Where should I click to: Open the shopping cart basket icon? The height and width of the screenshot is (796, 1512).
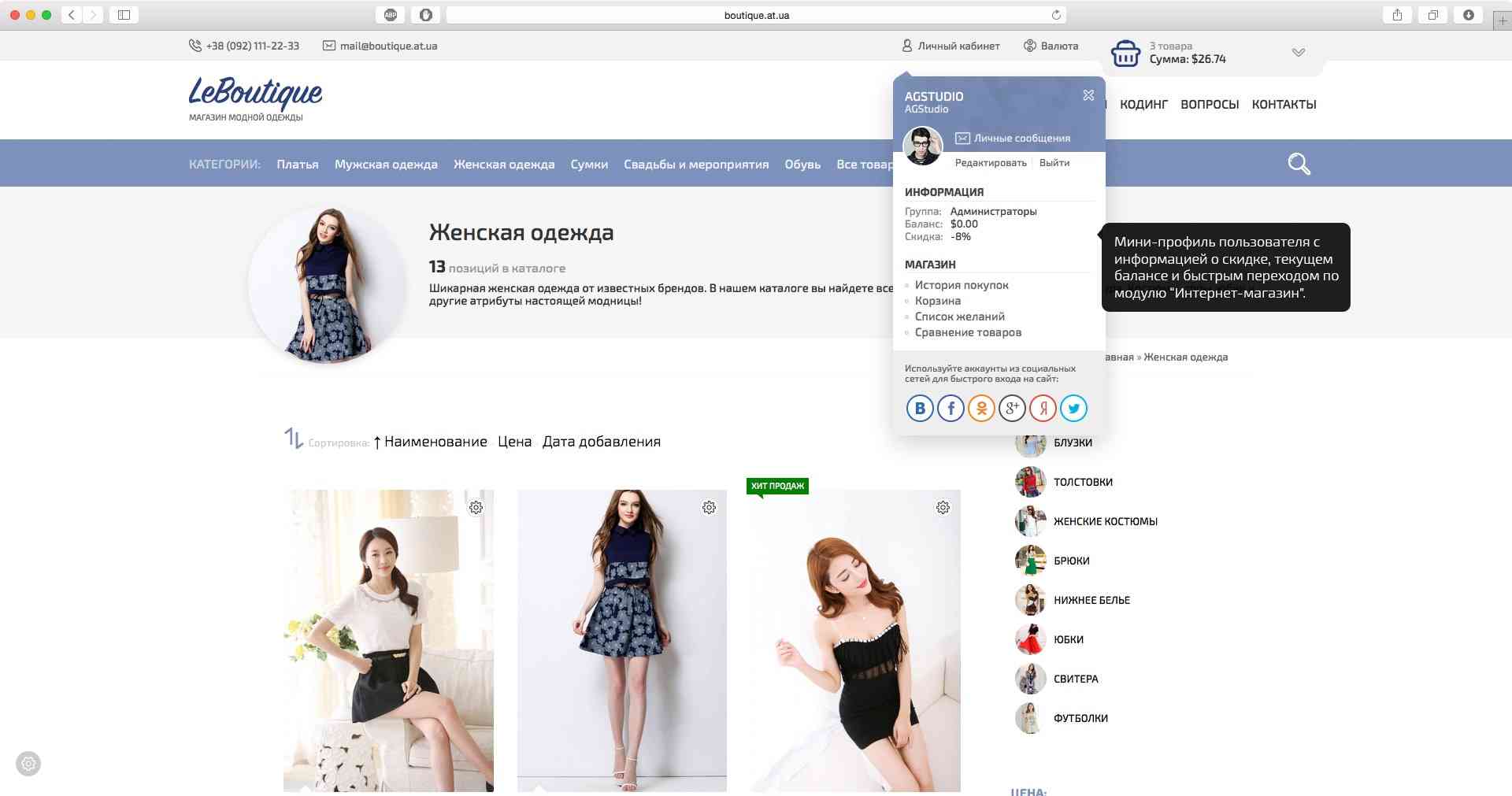pyautogui.click(x=1125, y=54)
